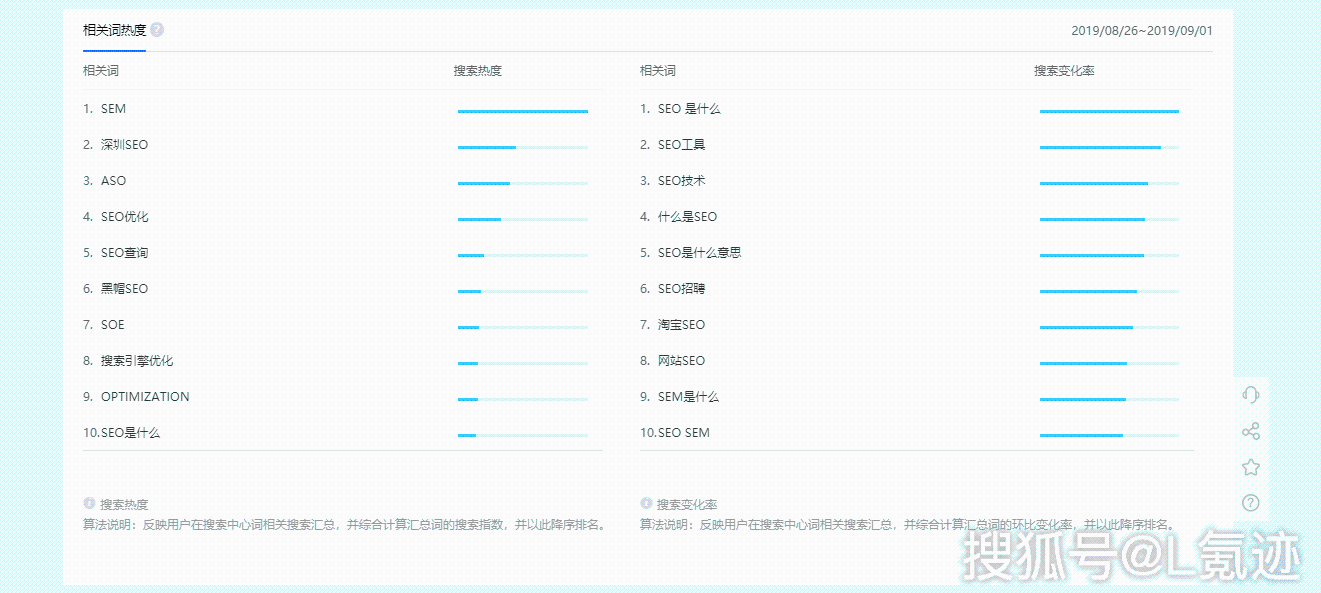The height and width of the screenshot is (593, 1321).
Task: Open customer service via the headset icon
Action: (x=1250, y=395)
